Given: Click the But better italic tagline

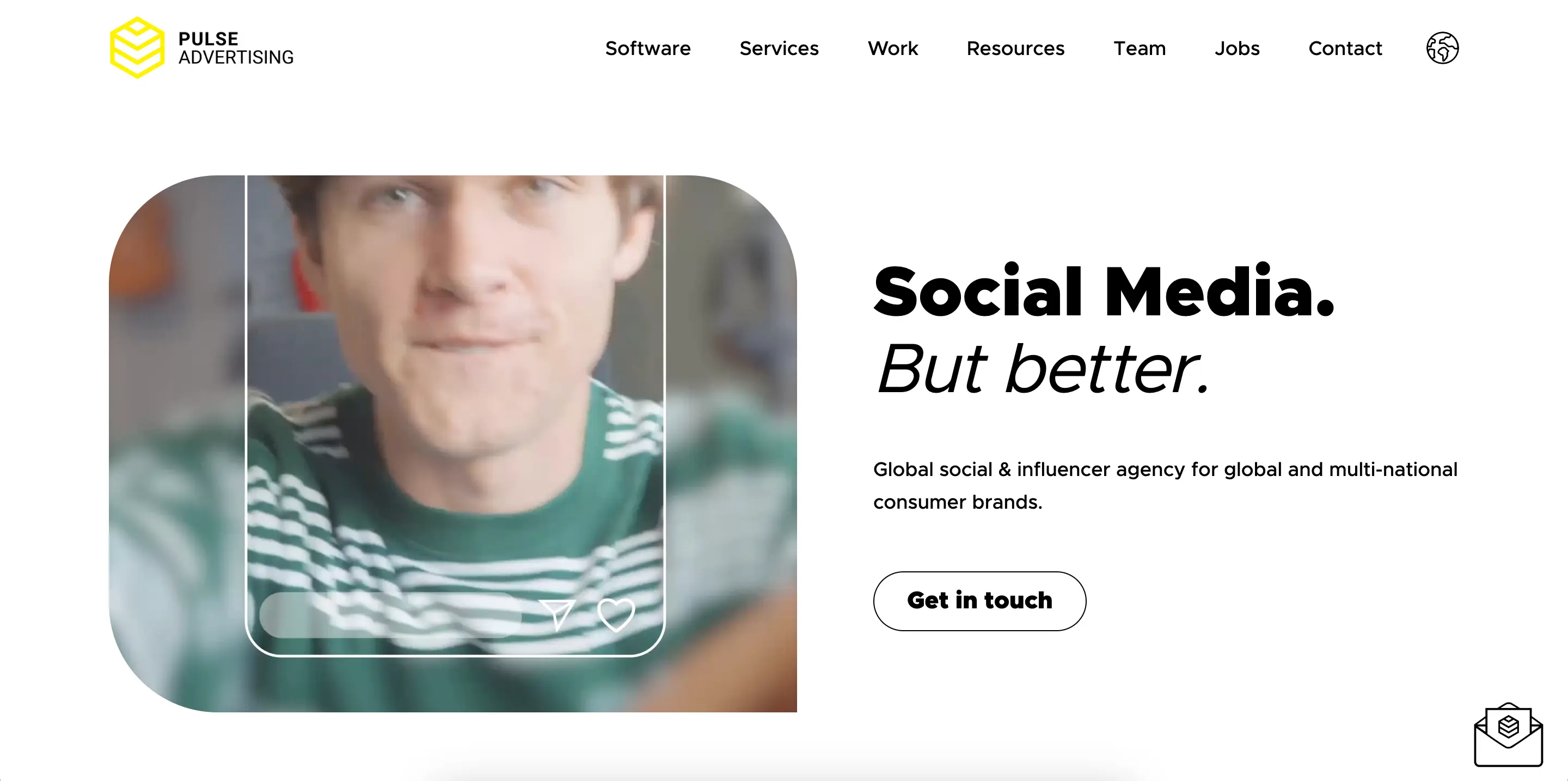Looking at the screenshot, I should pyautogui.click(x=1042, y=369).
